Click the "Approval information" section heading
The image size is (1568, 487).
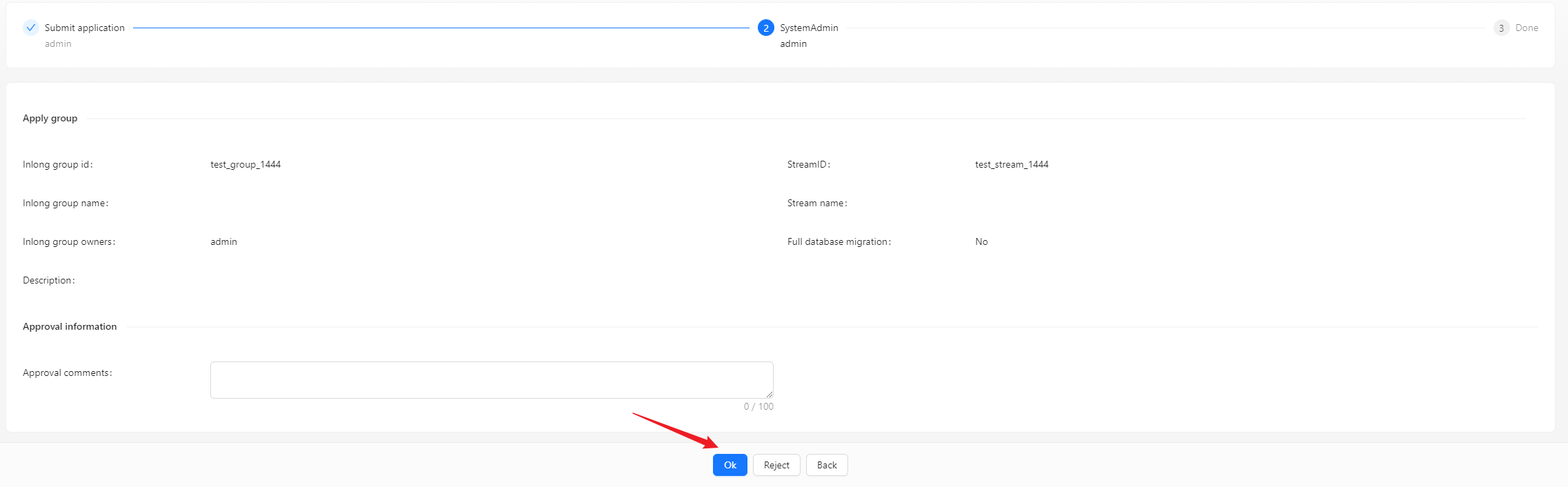pyautogui.click(x=70, y=326)
